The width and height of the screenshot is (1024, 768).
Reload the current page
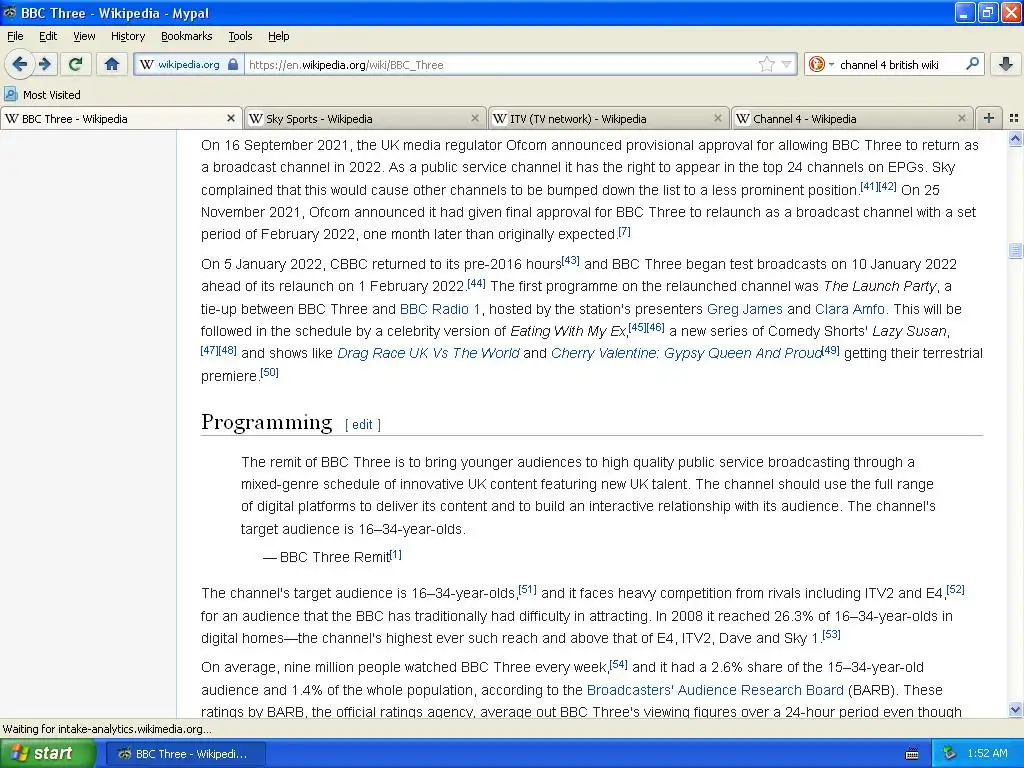pyautogui.click(x=76, y=64)
